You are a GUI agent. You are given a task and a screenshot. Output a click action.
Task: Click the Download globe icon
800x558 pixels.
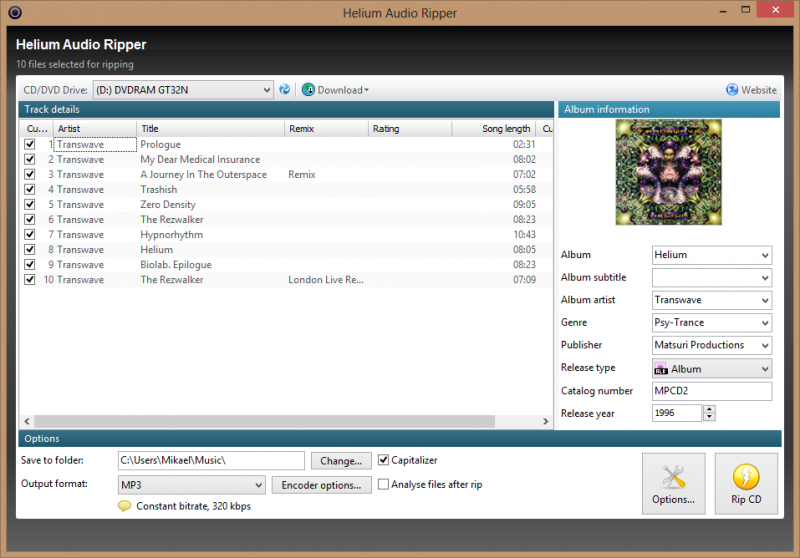(308, 90)
